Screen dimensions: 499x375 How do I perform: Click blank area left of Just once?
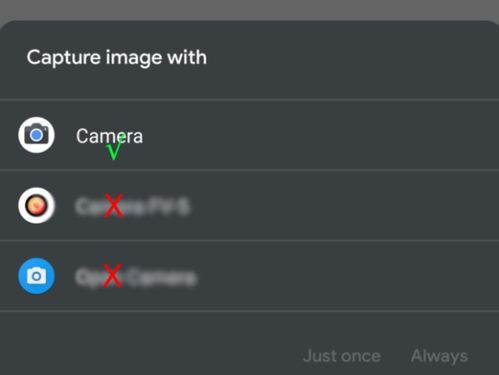tap(150, 356)
